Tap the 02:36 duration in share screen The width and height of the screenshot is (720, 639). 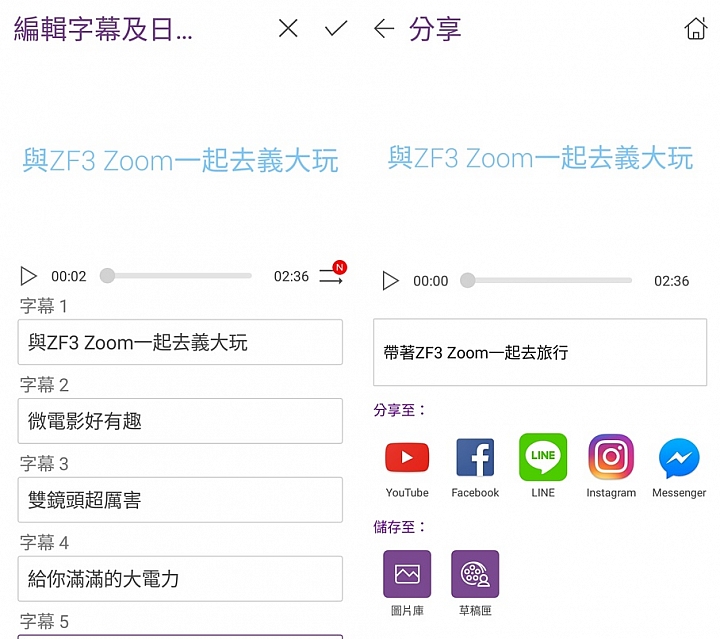click(671, 281)
